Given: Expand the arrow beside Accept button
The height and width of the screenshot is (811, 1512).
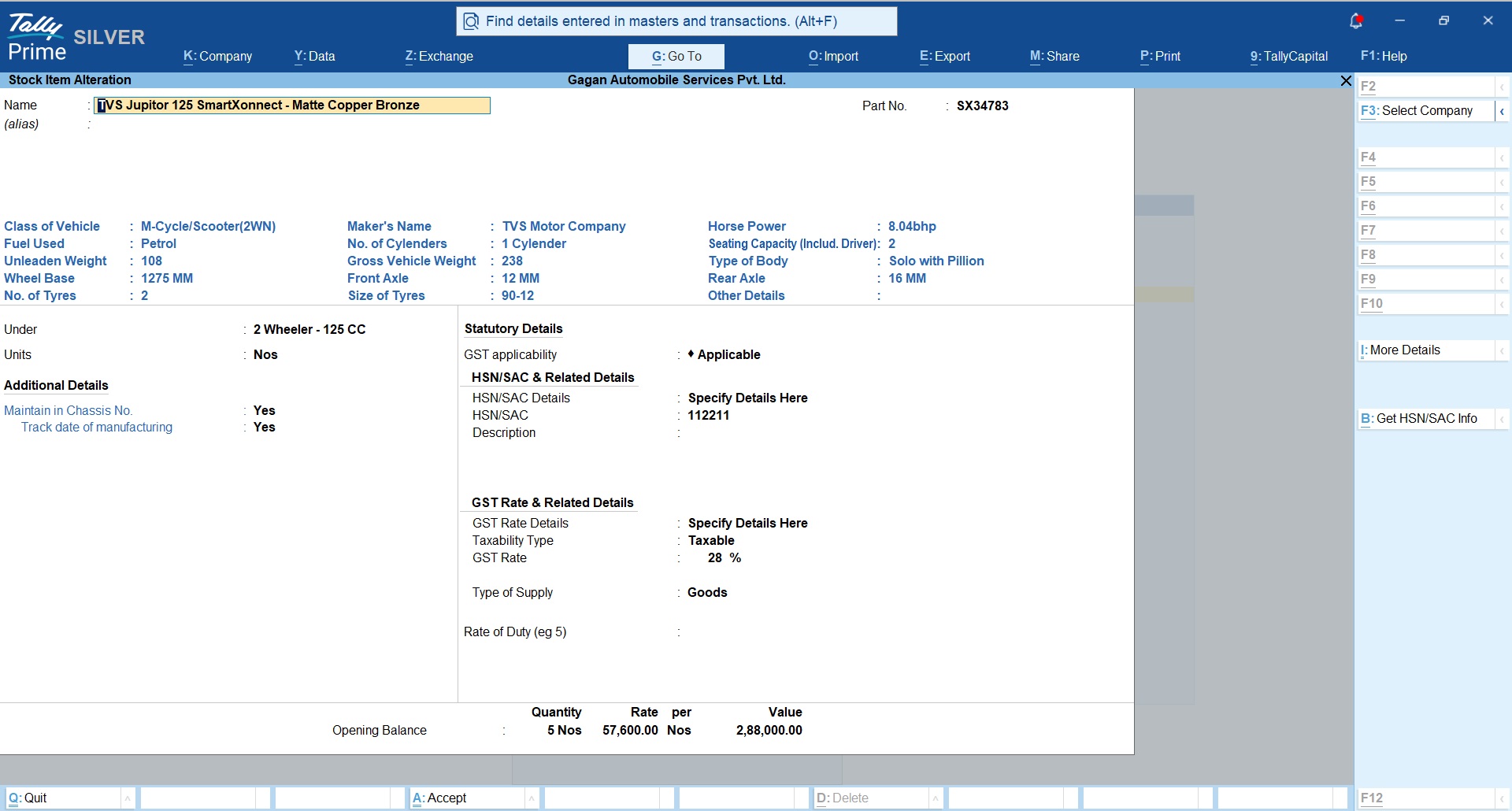Looking at the screenshot, I should (x=532, y=798).
